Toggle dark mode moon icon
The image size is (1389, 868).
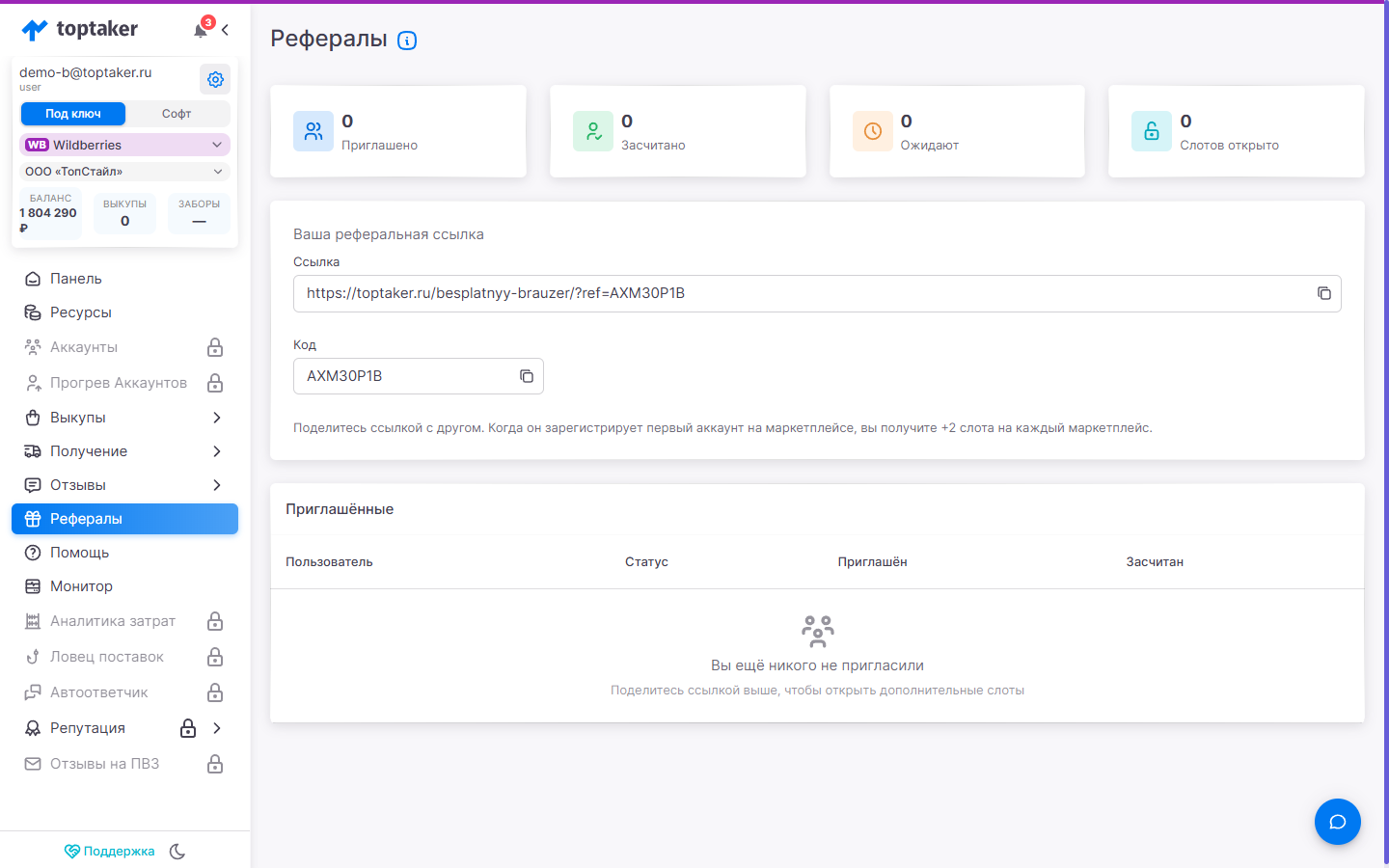177,852
